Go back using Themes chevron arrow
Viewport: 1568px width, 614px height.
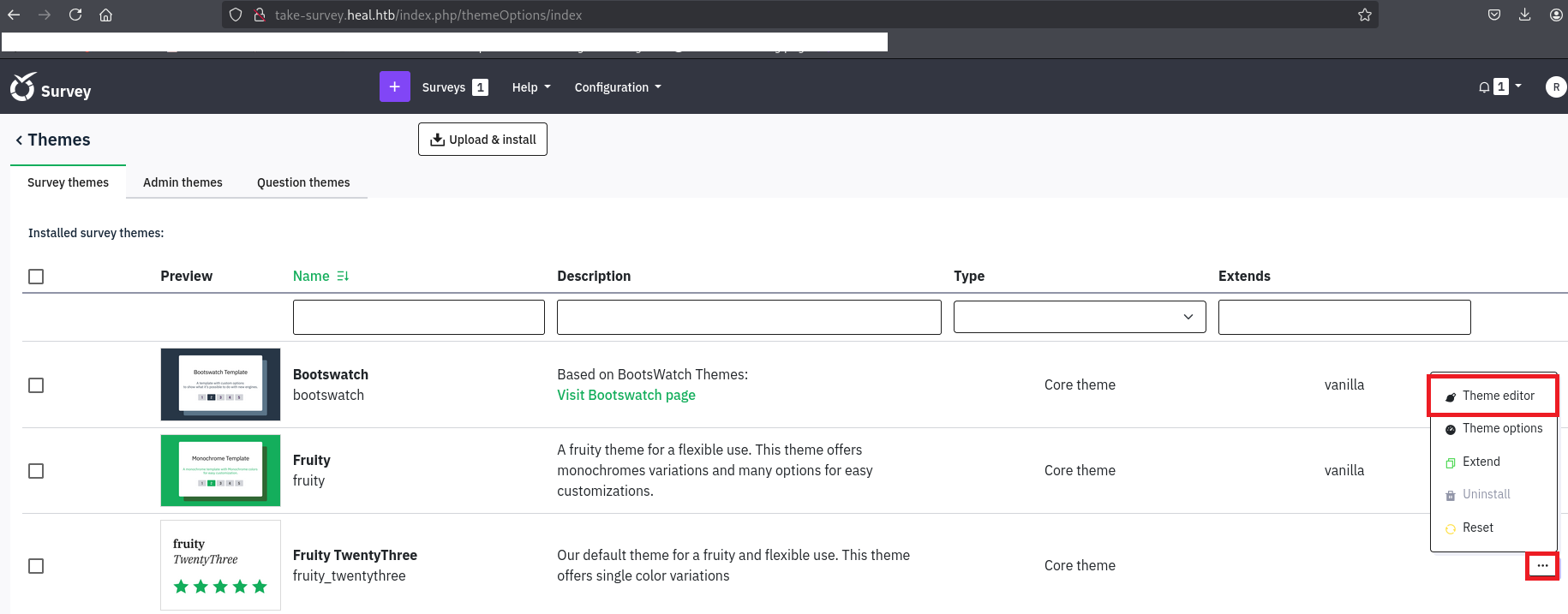[x=19, y=140]
